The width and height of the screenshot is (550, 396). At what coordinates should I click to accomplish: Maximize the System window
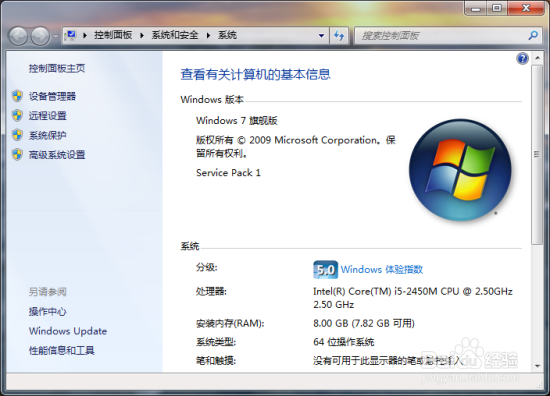click(497, 8)
